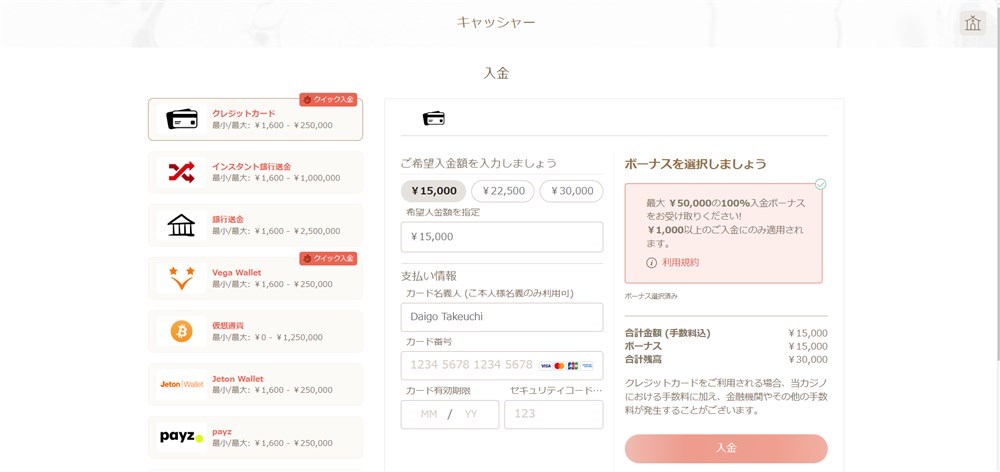Select the 100% deposit bonus card
The height and width of the screenshot is (472, 1000).
(x=723, y=233)
